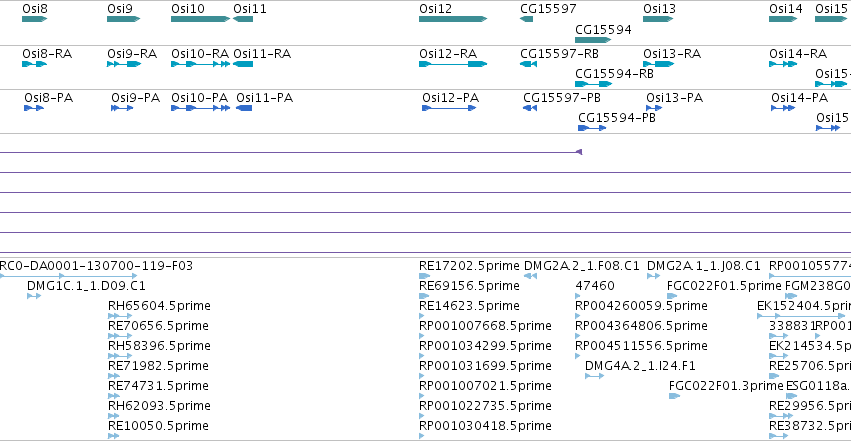The width and height of the screenshot is (851, 441).
Task: Click the RP001007668.5prime EST label
Action: [485, 326]
